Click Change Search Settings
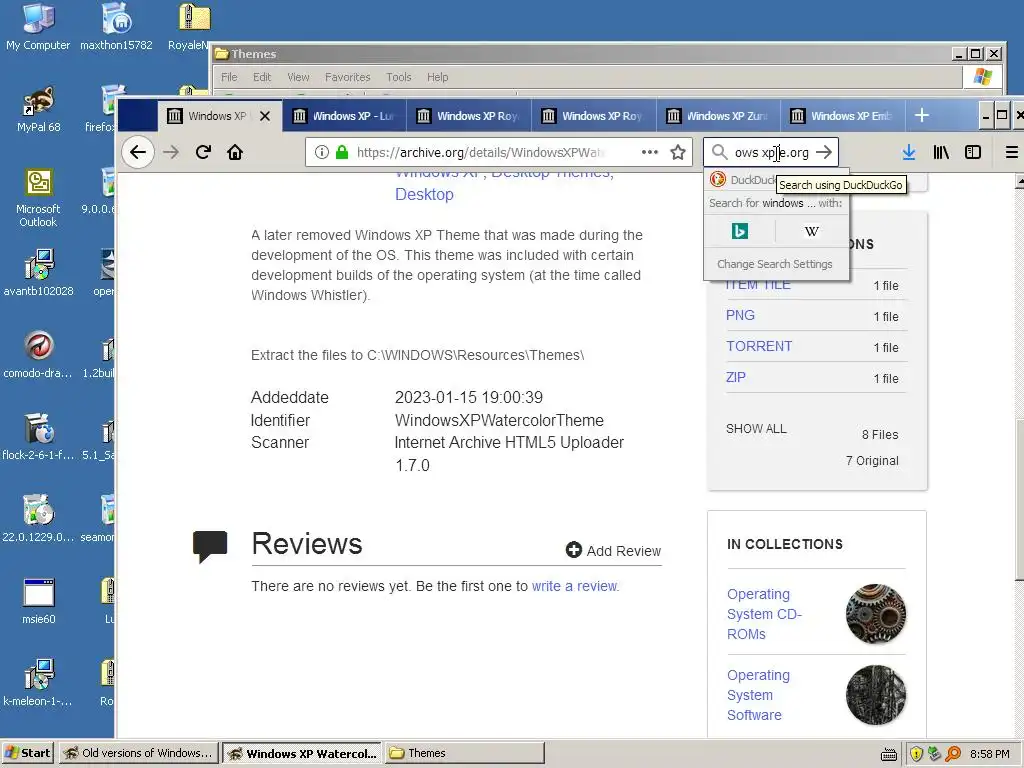The image size is (1024, 768). (x=775, y=264)
